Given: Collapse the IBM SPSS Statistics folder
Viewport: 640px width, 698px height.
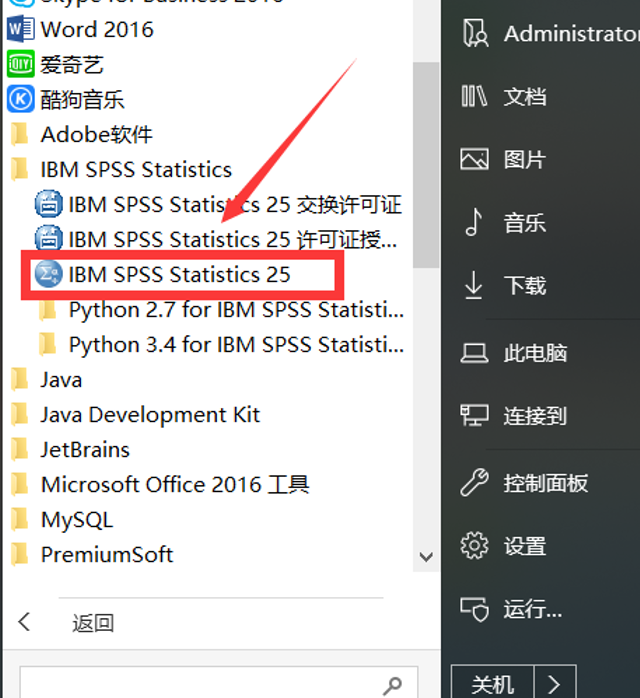Looking at the screenshot, I should 121,169.
